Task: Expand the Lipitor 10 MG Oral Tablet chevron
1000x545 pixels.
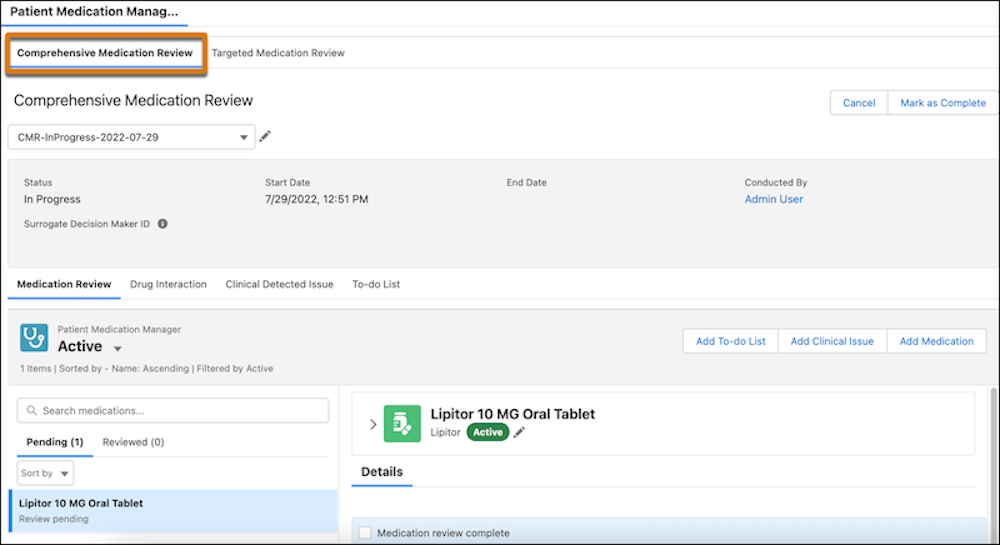Action: pos(373,424)
